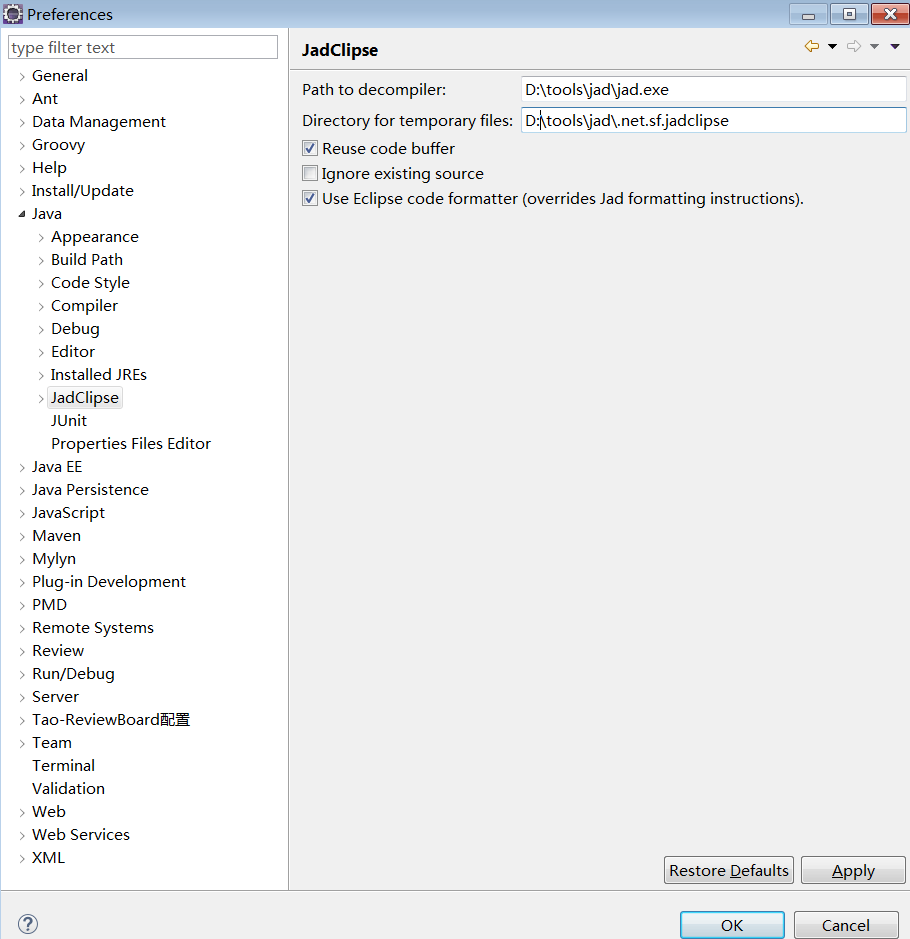Open the preferences view menu arrow
The height and width of the screenshot is (939, 910).
click(x=895, y=46)
